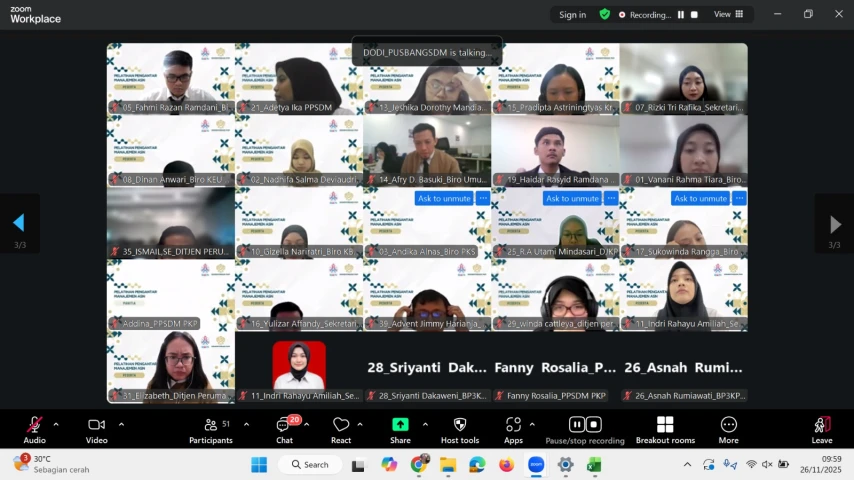Click the Leave meeting button

[822, 429]
